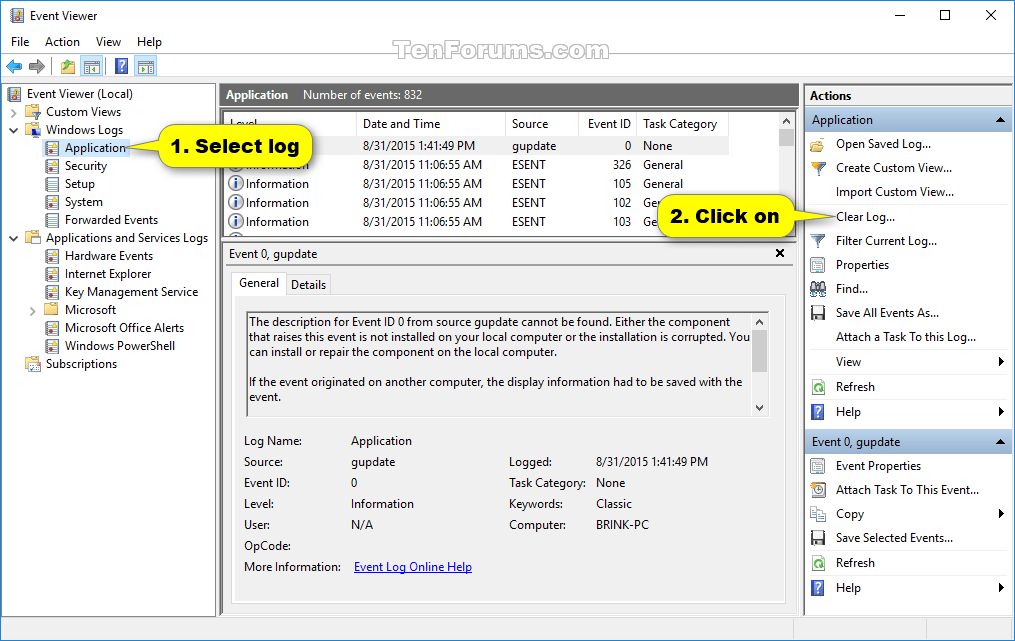The image size is (1015, 641).
Task: Click the Back navigation arrow
Action: (x=13, y=66)
